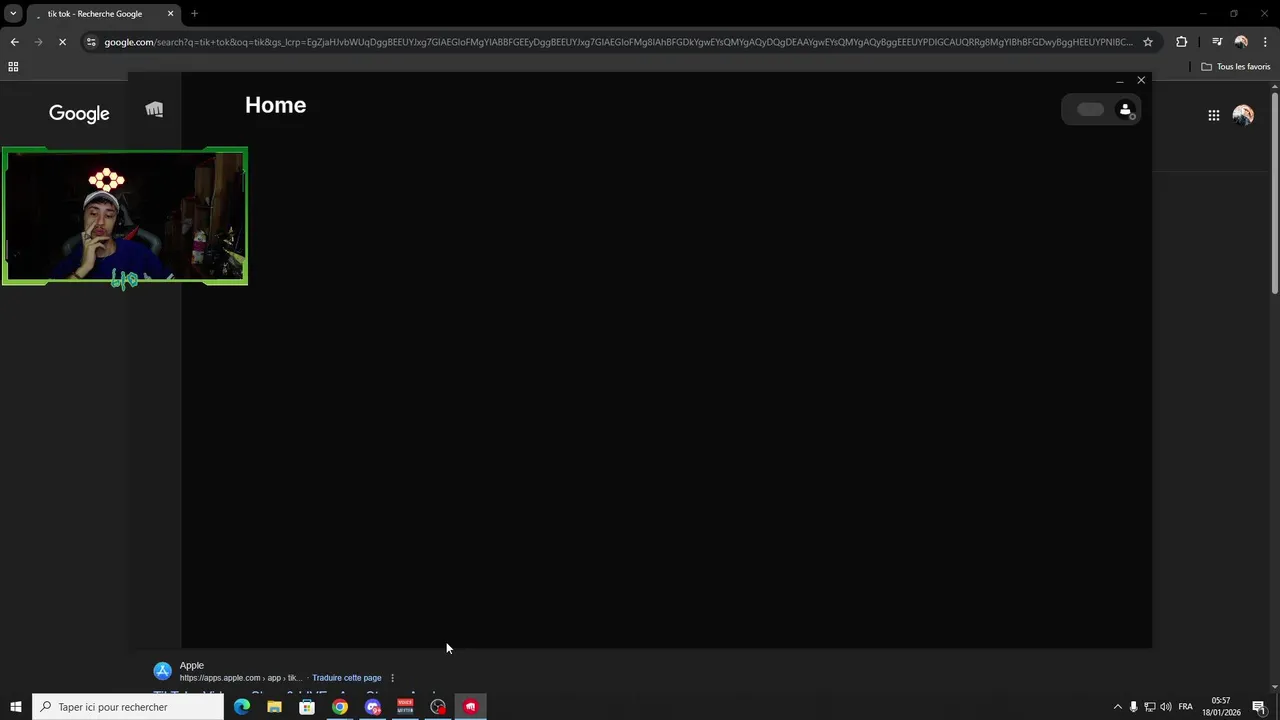The width and height of the screenshot is (1280, 720).
Task: Click the Taper ici pour rechercher box
Action: pyautogui.click(x=128, y=707)
